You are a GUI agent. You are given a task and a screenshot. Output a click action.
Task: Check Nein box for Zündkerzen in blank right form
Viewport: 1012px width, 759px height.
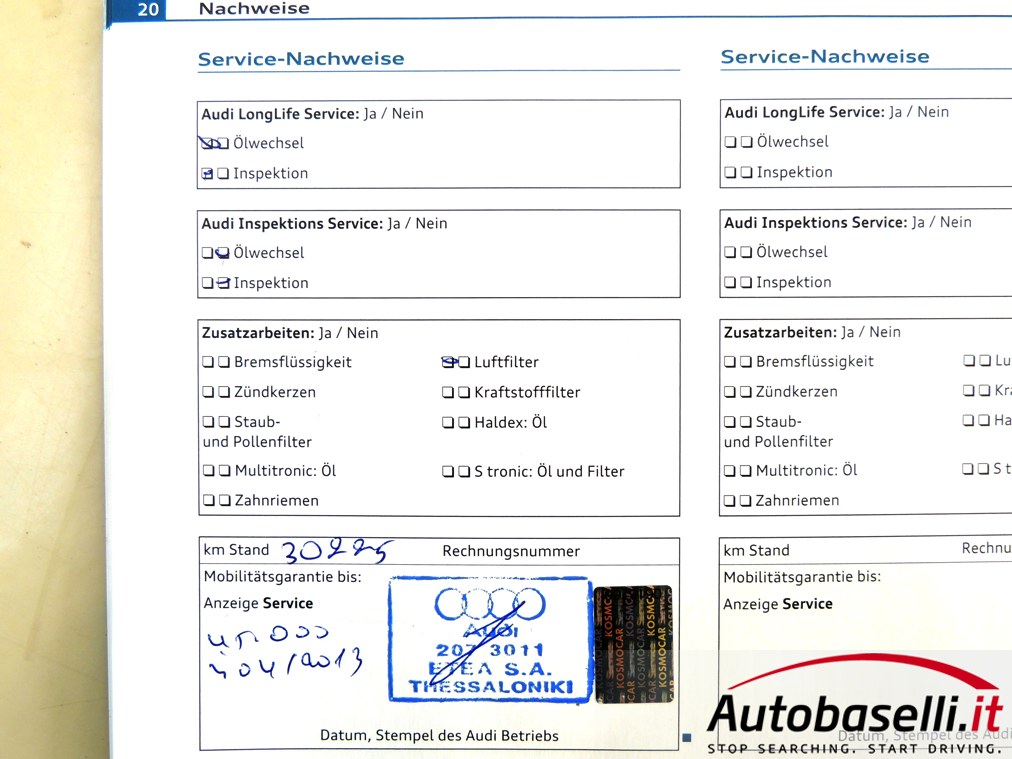745,392
